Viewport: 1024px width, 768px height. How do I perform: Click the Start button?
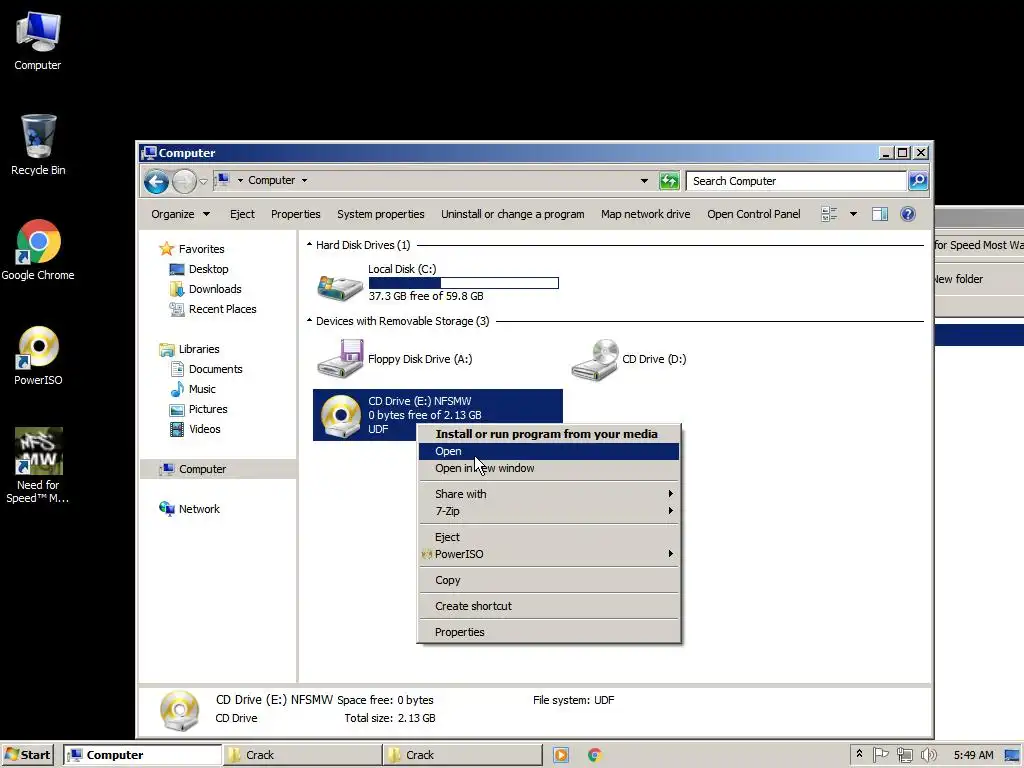click(27, 755)
